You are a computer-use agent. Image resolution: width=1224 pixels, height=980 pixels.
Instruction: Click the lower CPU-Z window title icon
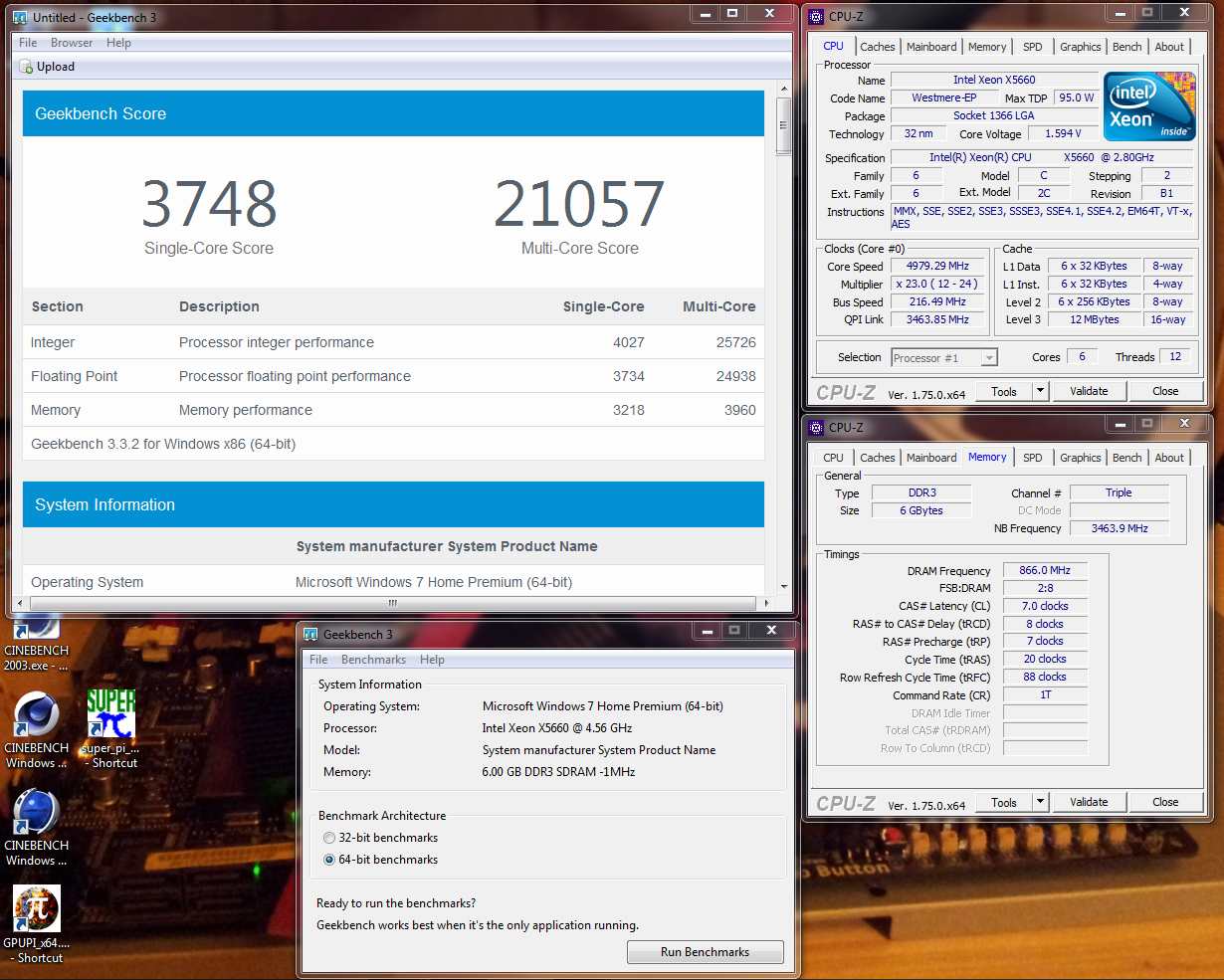coord(816,427)
